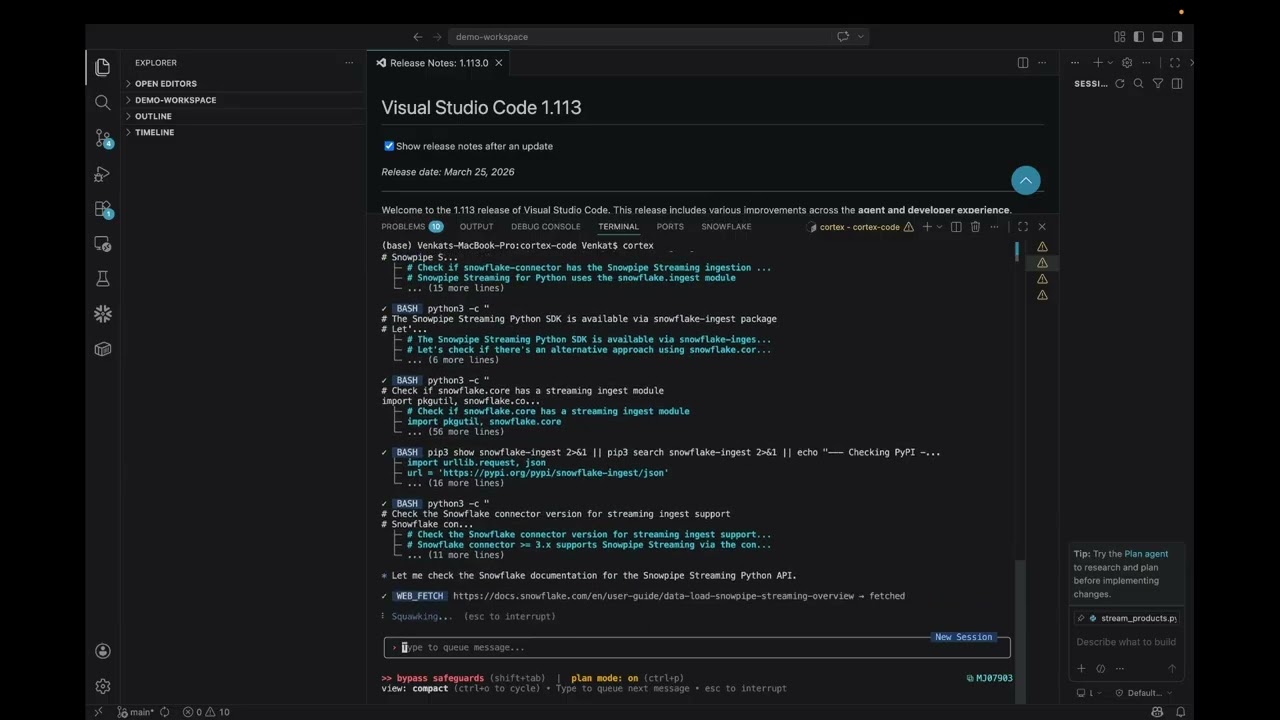Open Customize Layout in title bar
Screen dimensions: 1280x720
[1120, 37]
